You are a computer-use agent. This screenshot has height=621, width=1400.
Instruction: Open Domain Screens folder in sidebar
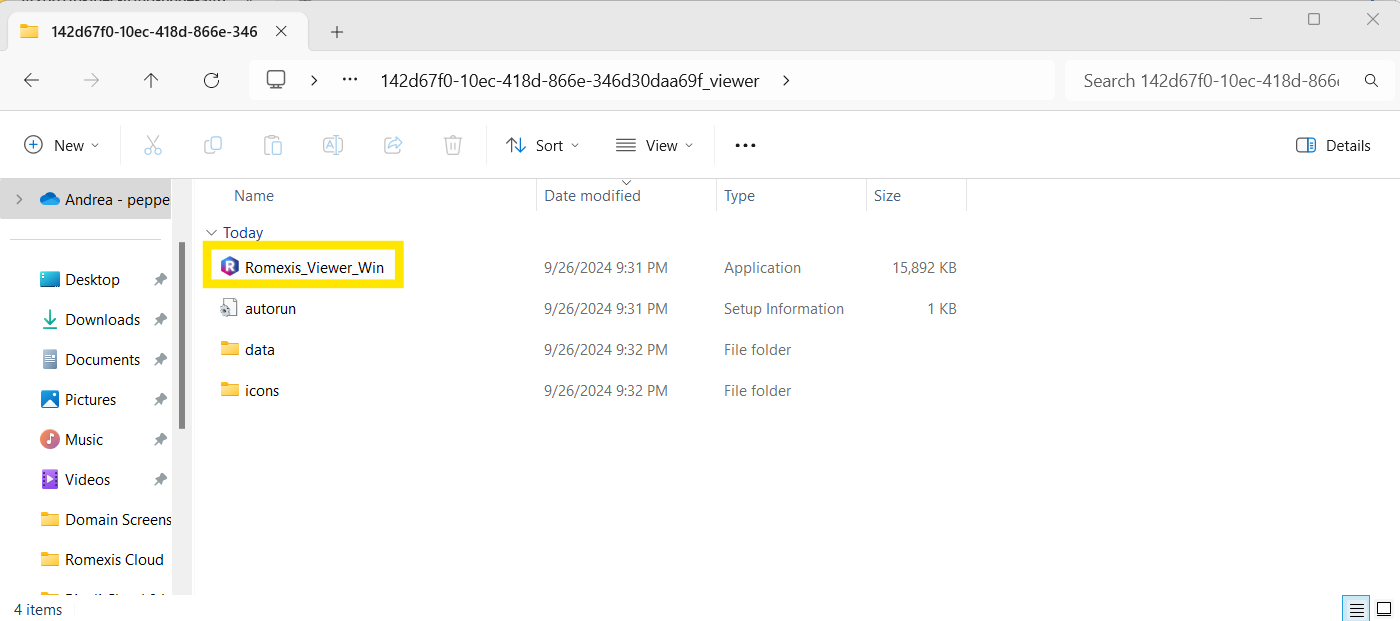106,520
